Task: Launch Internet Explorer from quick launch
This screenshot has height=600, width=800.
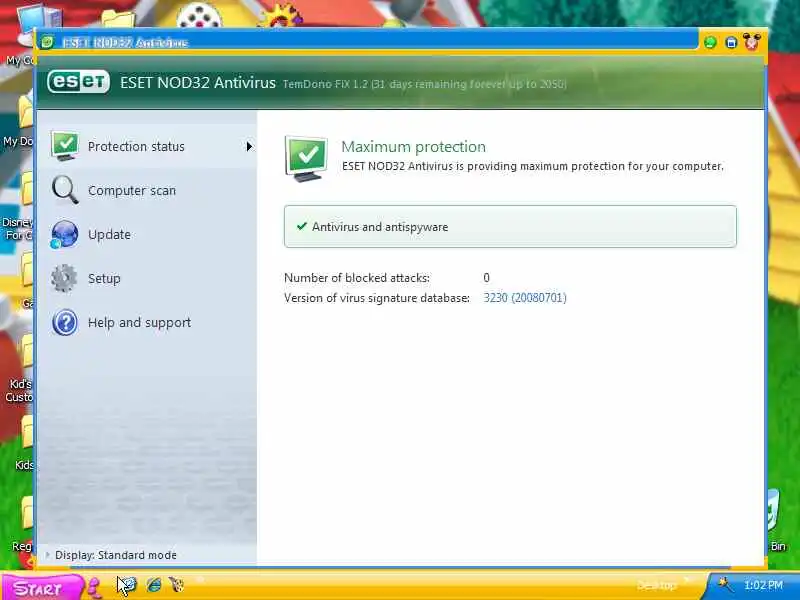Action: pos(154,585)
